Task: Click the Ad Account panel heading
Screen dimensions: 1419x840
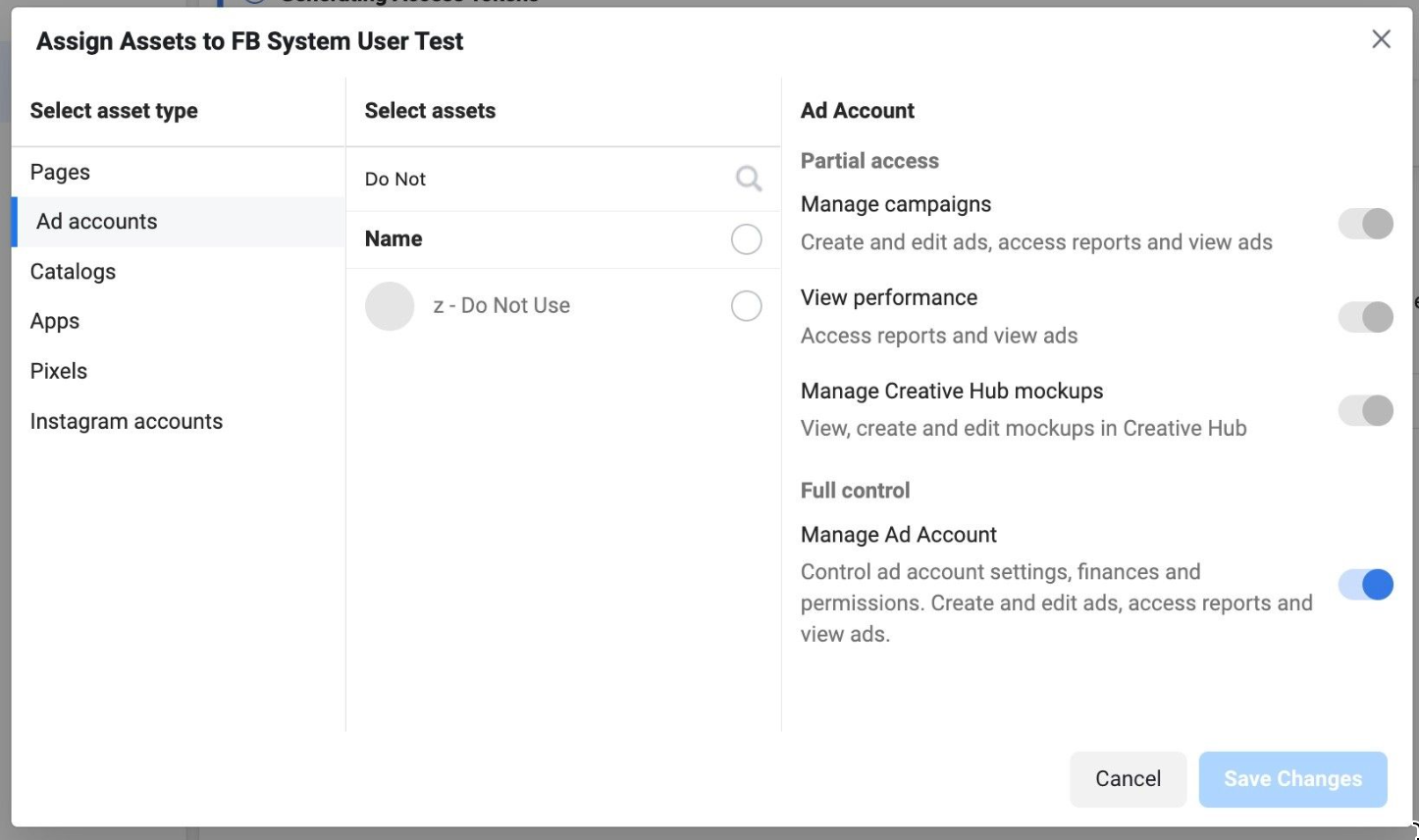Action: 858,111
